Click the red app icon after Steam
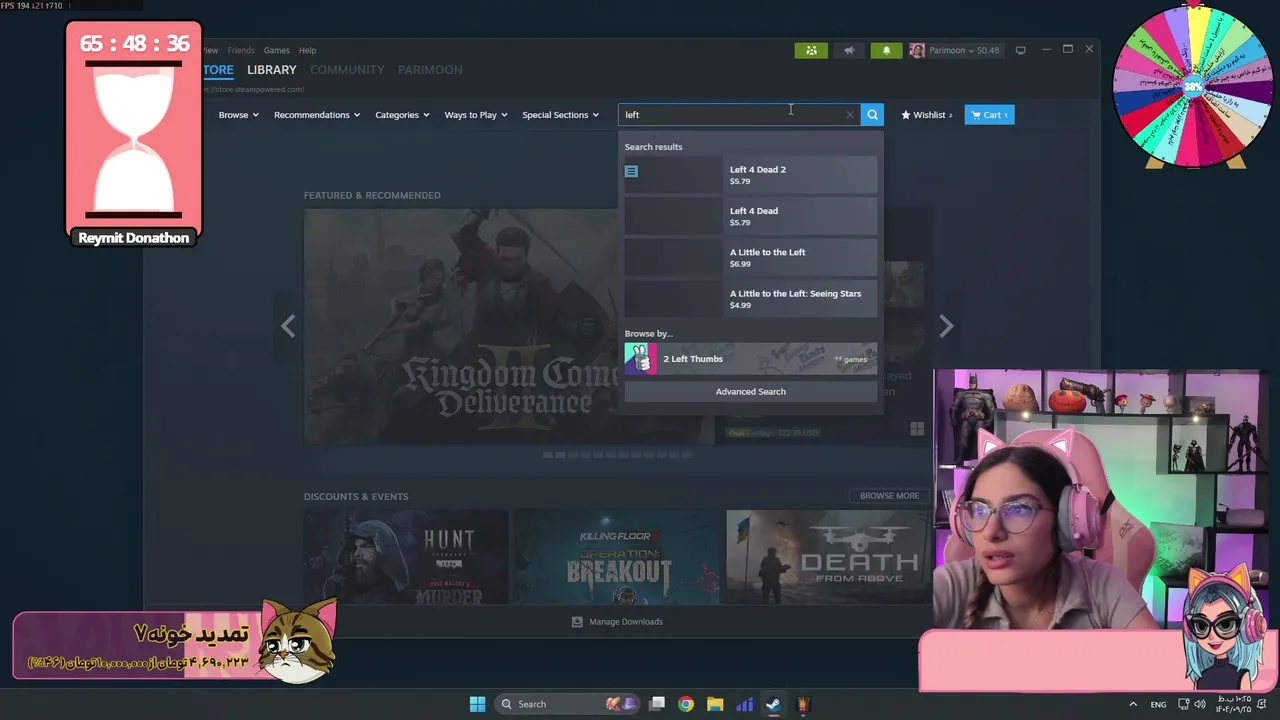Viewport: 1280px width, 720px height. [802, 704]
